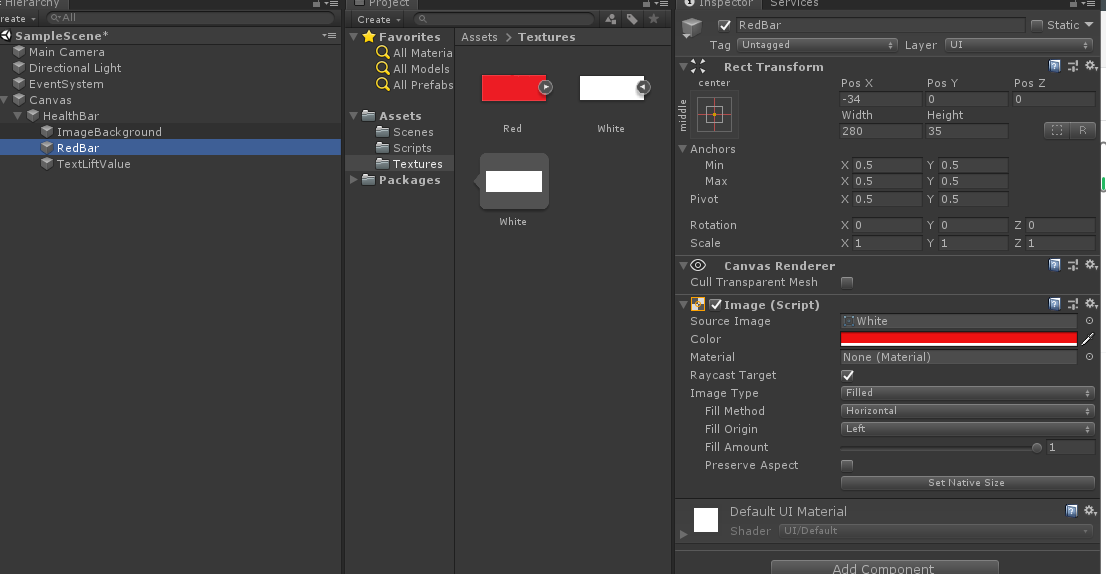Switch to the Services tab
The width and height of the screenshot is (1106, 574).
click(794, 4)
